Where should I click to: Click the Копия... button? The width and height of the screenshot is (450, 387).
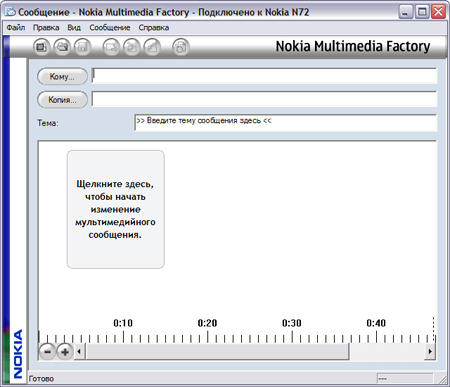coord(62,100)
